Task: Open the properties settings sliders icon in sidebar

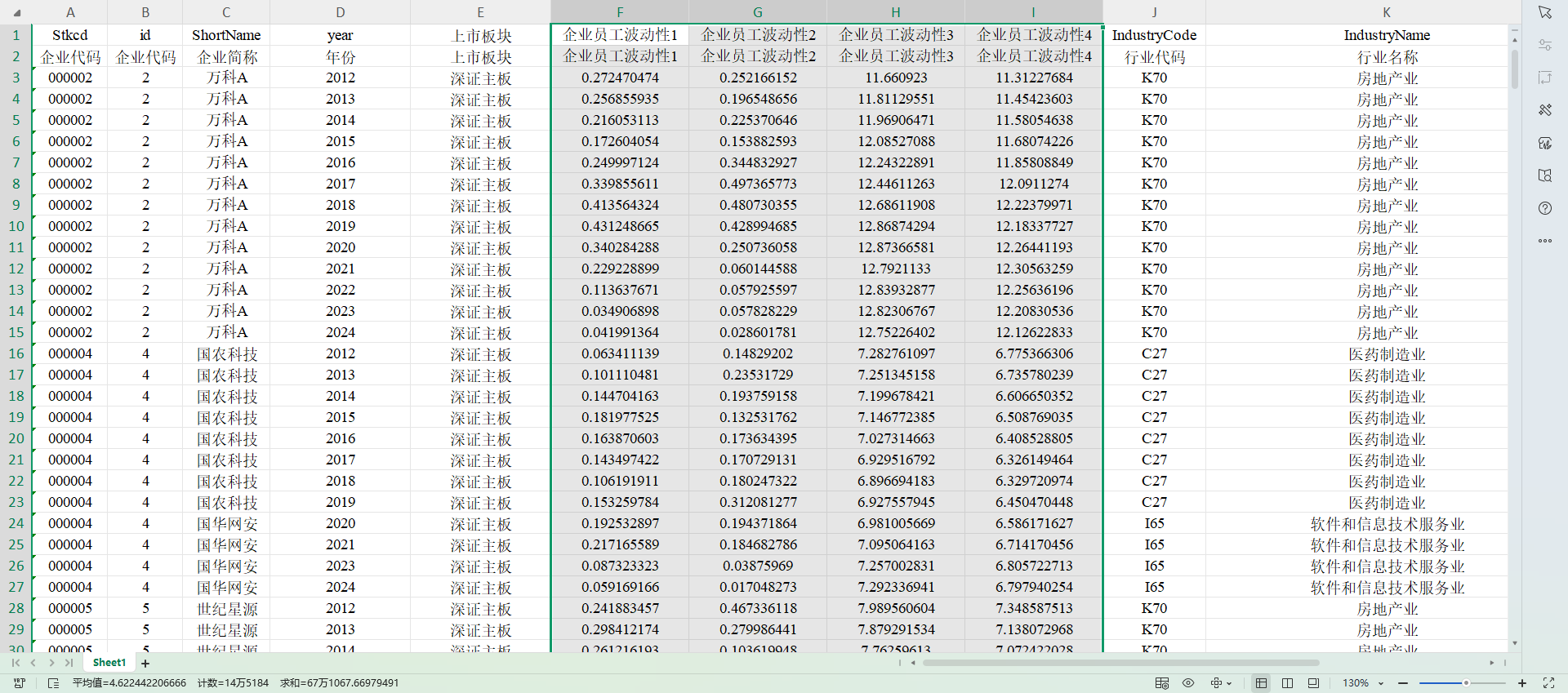Action: tap(1544, 45)
